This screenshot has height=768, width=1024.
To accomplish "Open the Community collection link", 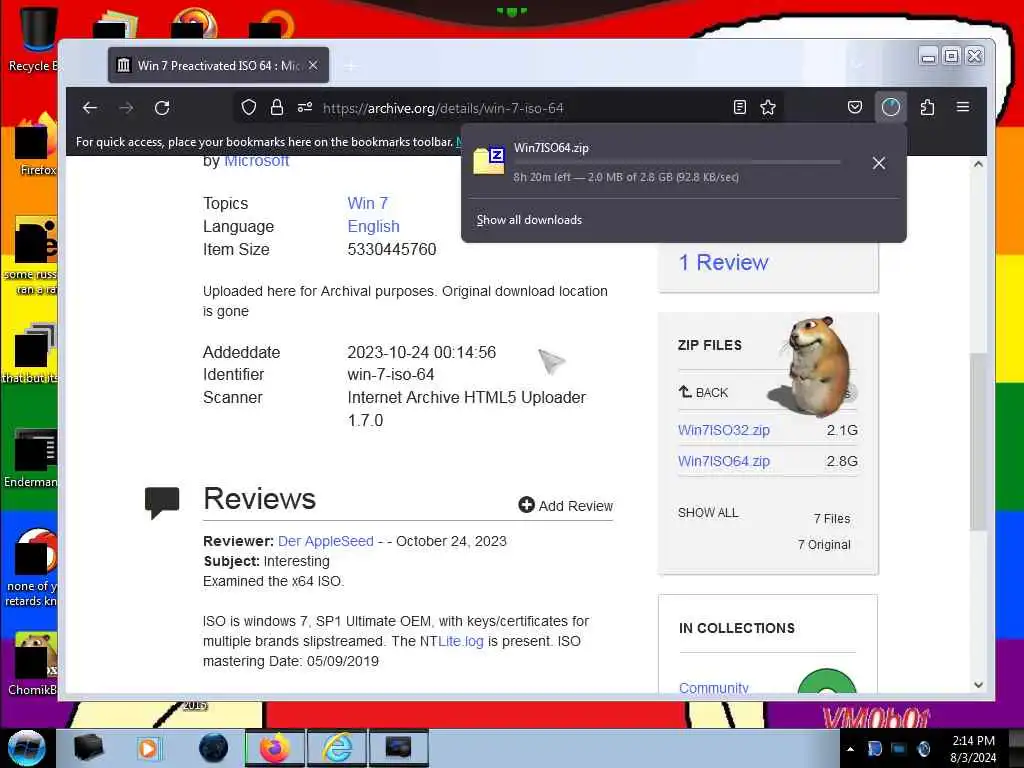I will [714, 688].
